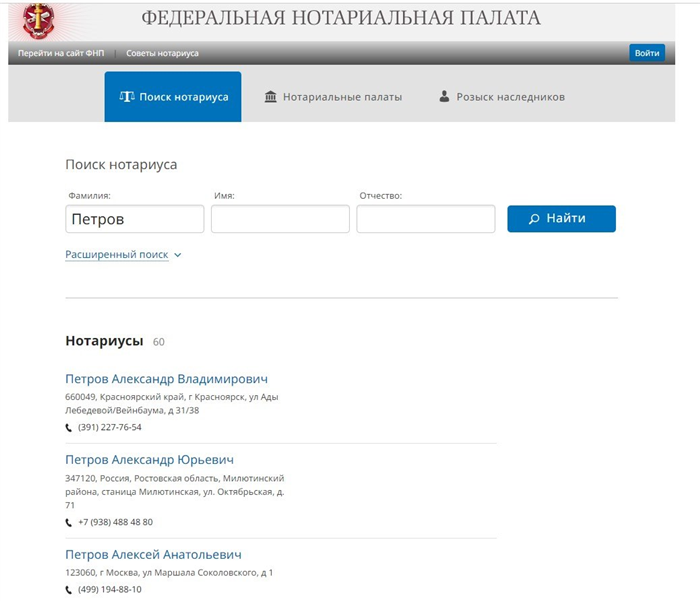This screenshot has height=601, width=700.
Task: Click the building icon beside Нотариальные палаты
Action: coord(271,96)
